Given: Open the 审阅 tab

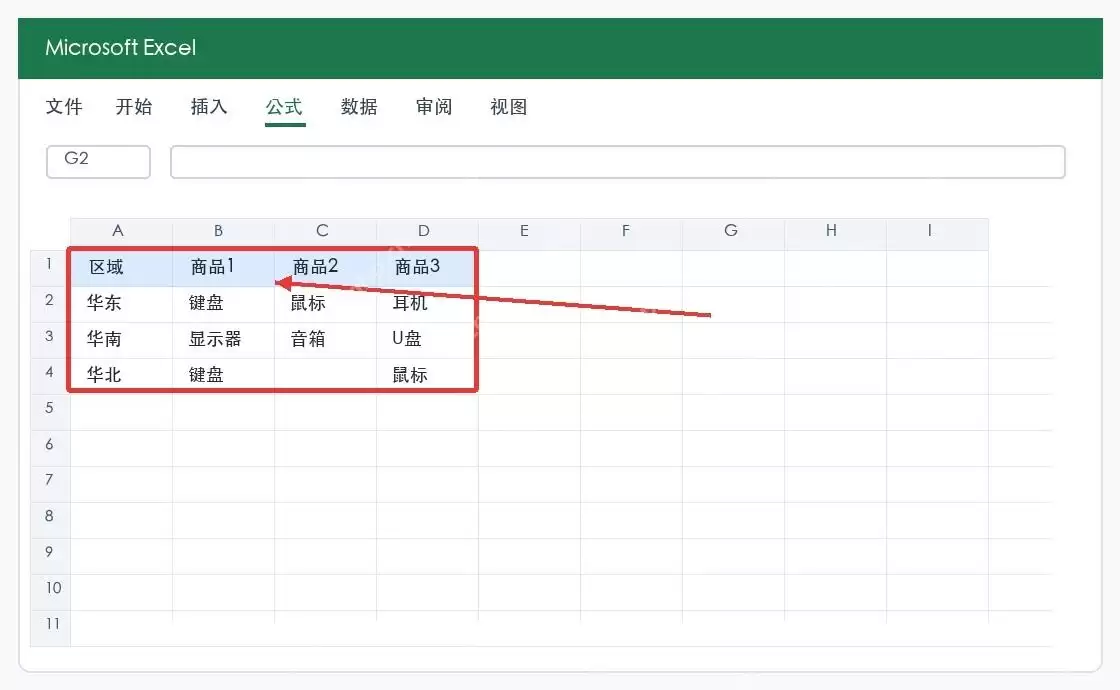Looking at the screenshot, I should pyautogui.click(x=434, y=107).
